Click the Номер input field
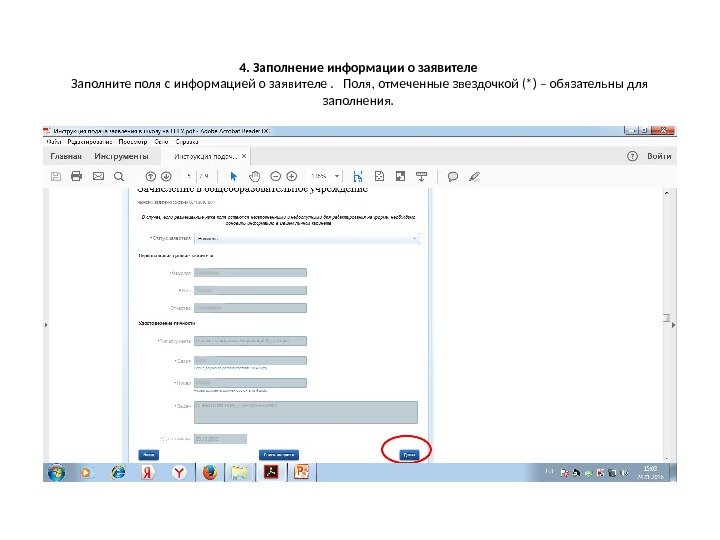 250,382
